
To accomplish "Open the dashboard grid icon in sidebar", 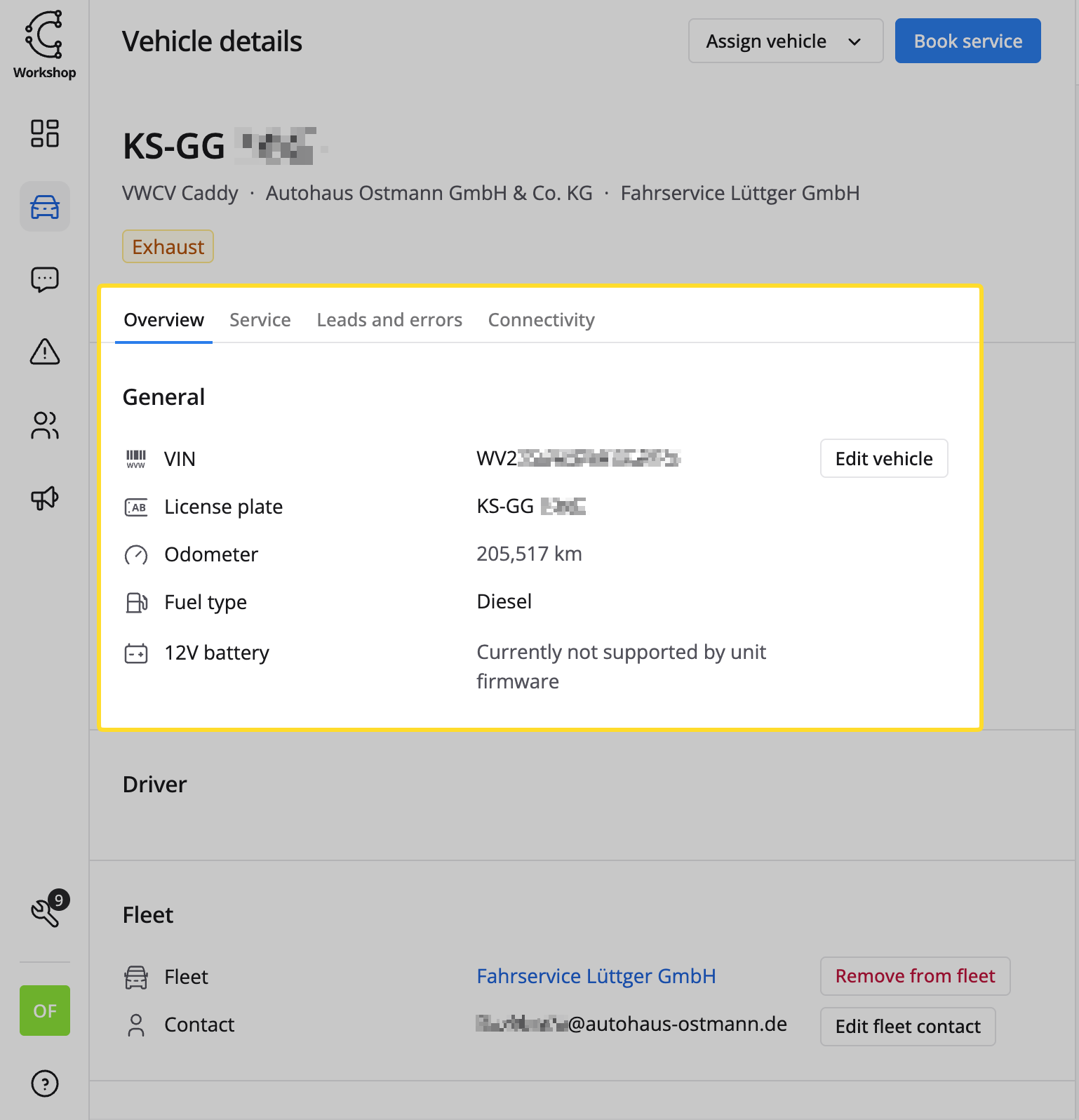I will coord(44,133).
